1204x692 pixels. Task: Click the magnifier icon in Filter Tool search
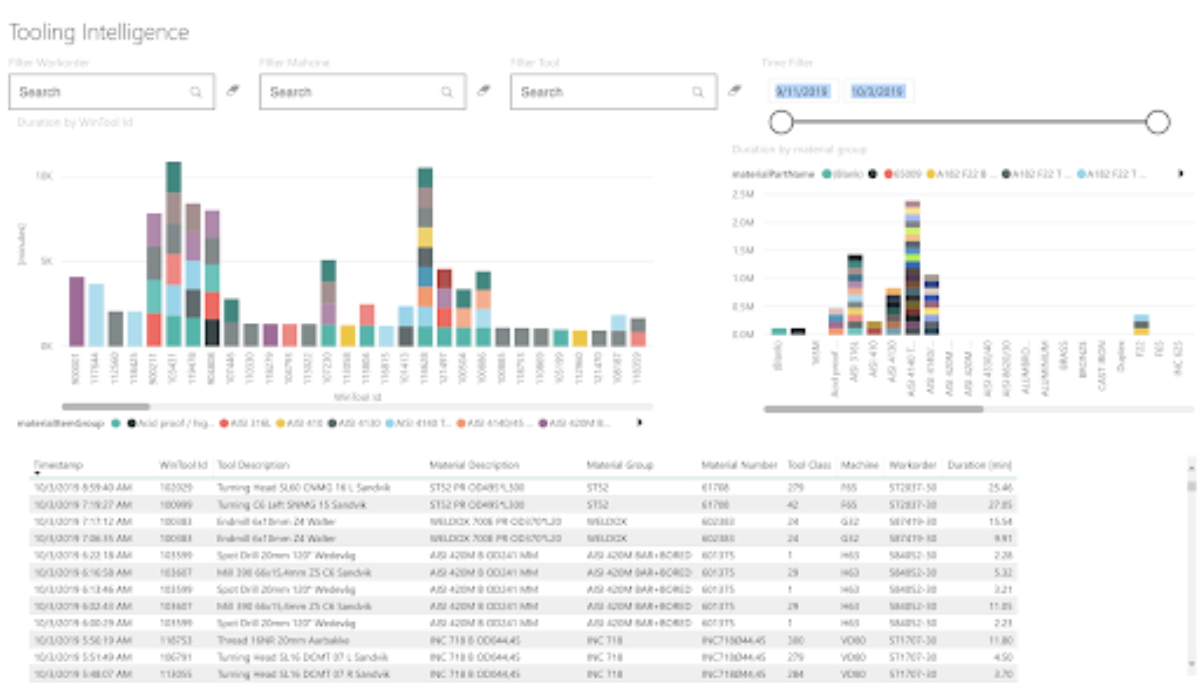698,92
